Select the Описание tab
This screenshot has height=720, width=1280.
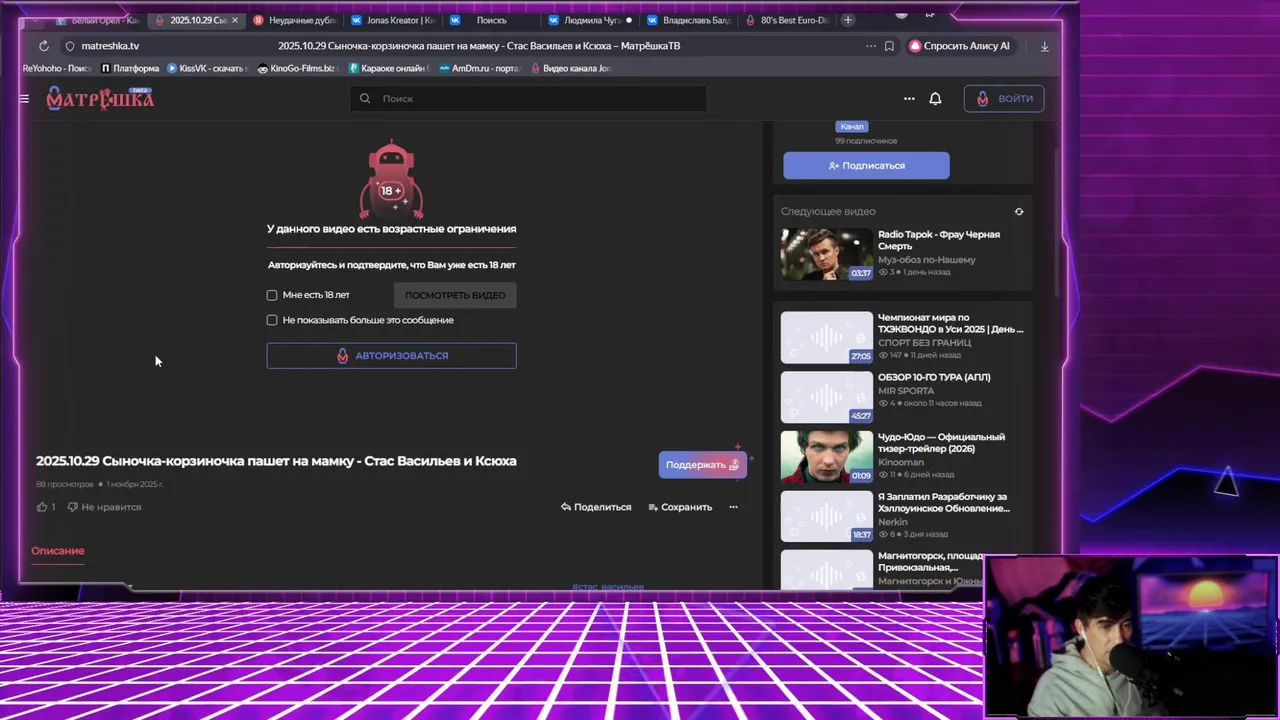pos(58,551)
